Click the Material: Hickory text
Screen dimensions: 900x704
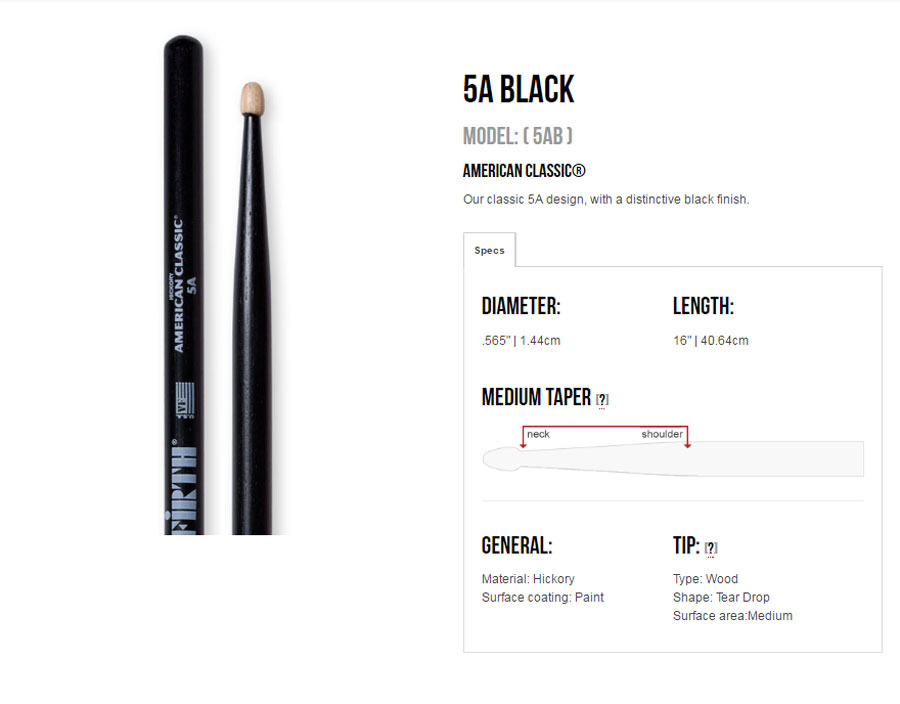coord(528,579)
